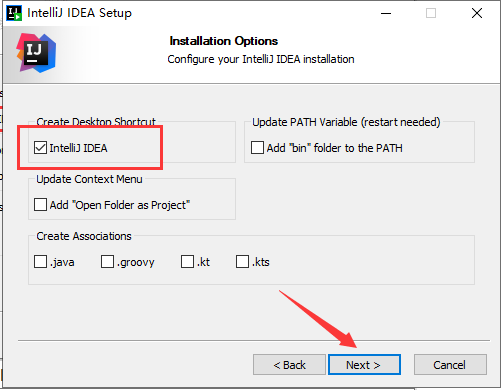This screenshot has height=390, width=503.
Task: Return to previous page with < Back
Action: [x=289, y=365]
